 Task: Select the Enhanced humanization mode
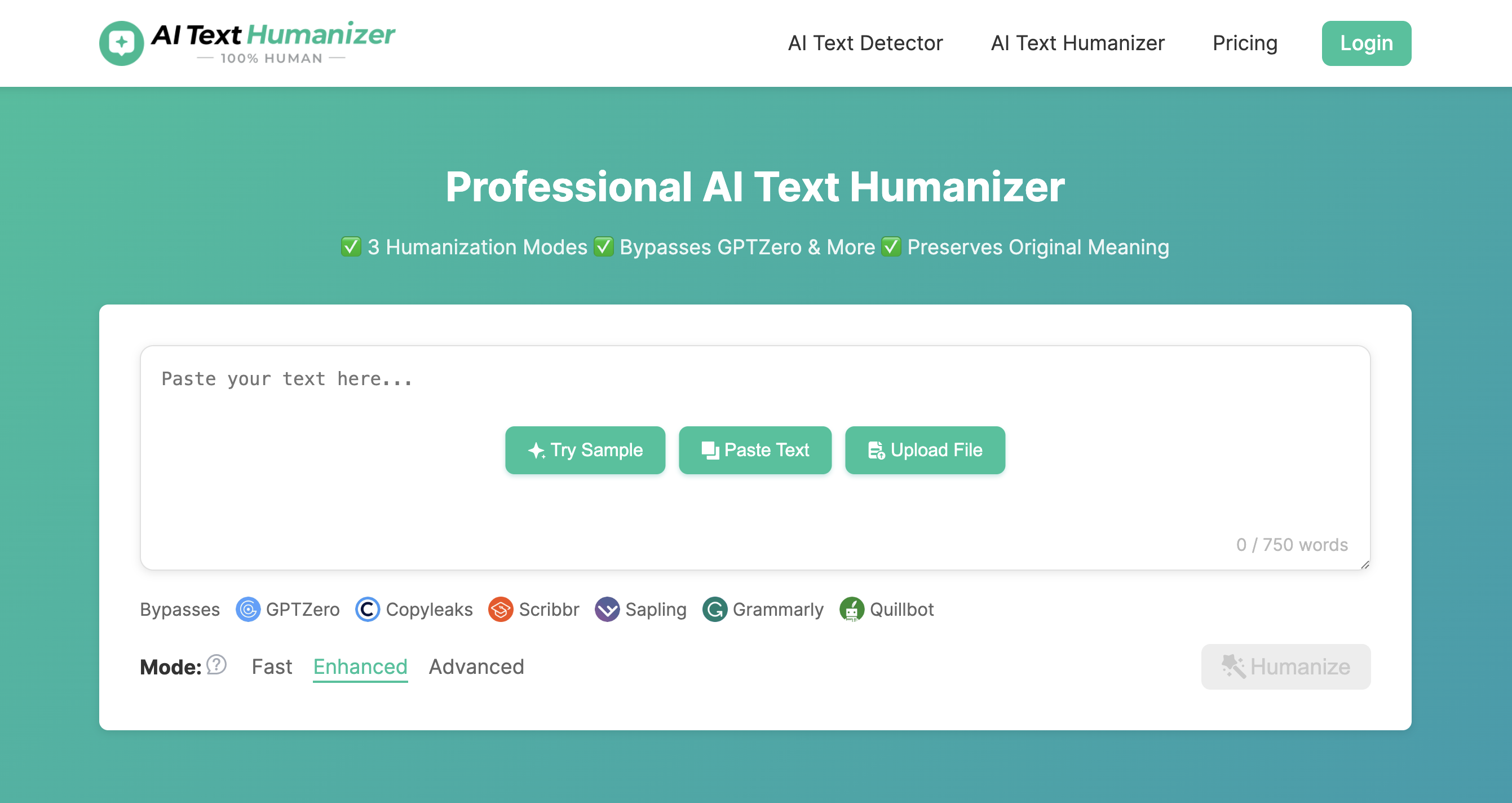click(x=360, y=666)
